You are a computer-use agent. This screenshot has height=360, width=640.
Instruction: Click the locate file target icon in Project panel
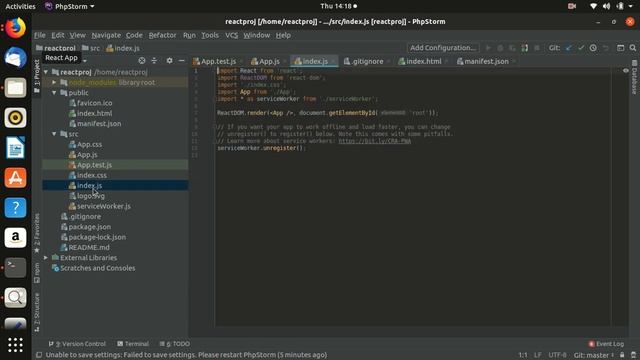pyautogui.click(x=142, y=61)
